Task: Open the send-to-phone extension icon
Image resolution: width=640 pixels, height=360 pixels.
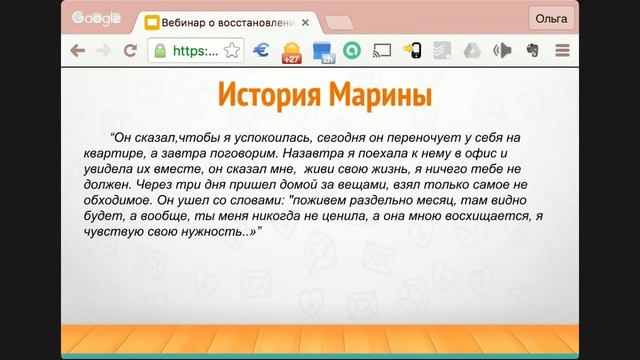Action: pos(412,51)
